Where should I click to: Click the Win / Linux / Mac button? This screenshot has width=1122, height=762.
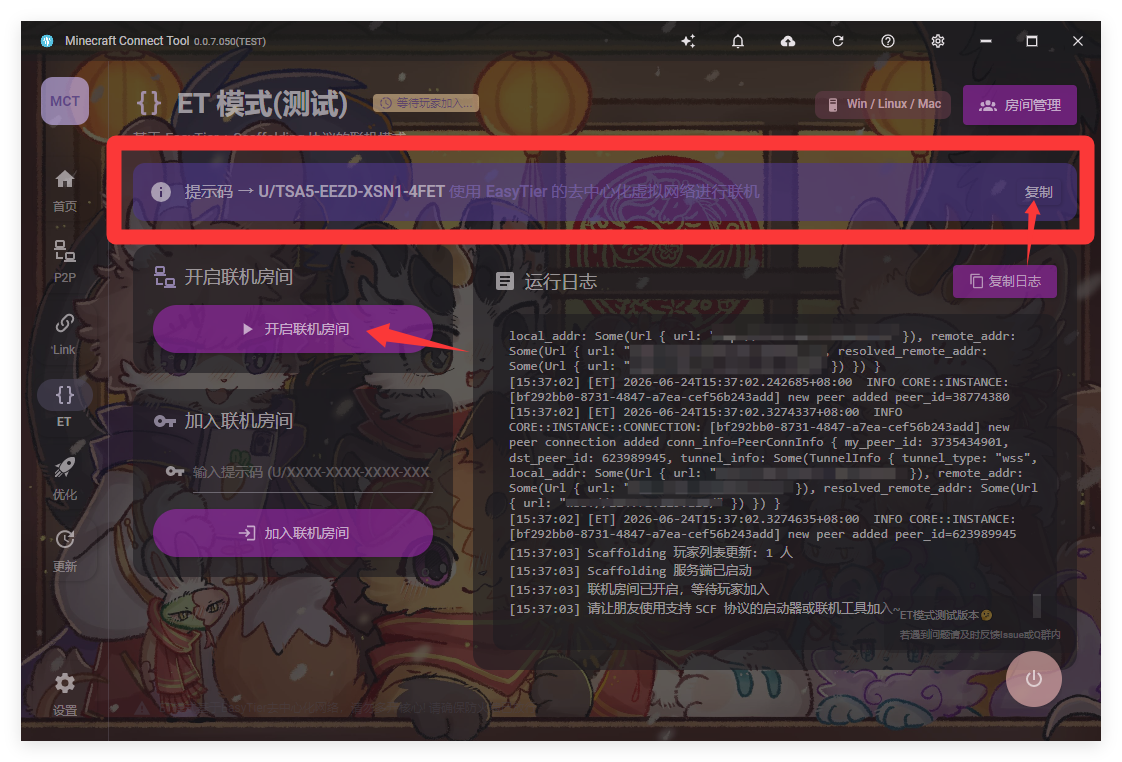(x=884, y=104)
